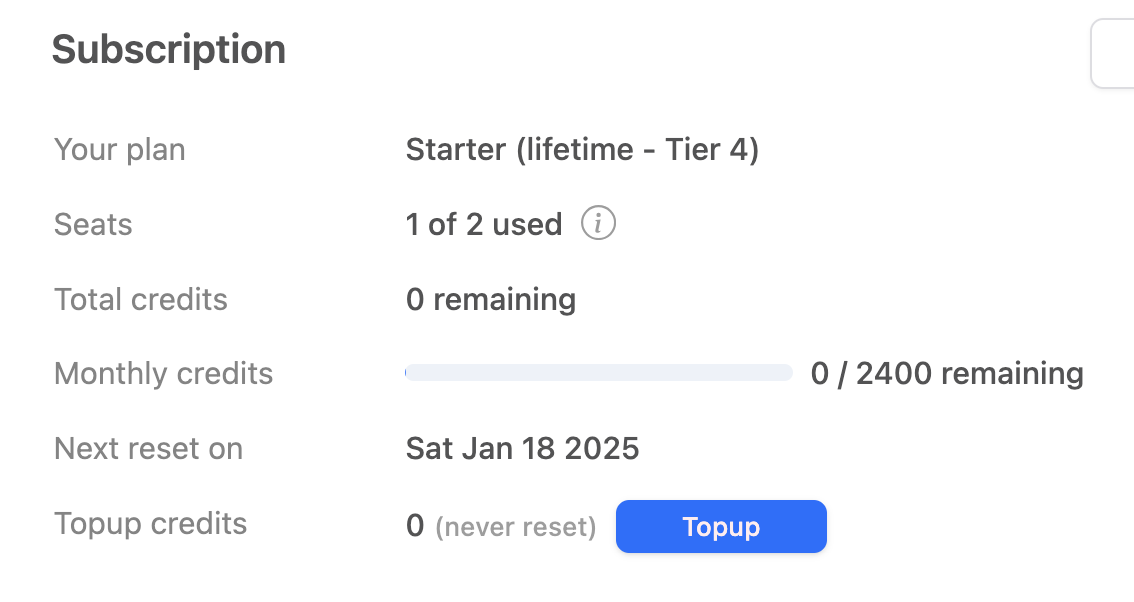
Task: Select the 'Topup credits' label
Action: pyautogui.click(x=150, y=524)
